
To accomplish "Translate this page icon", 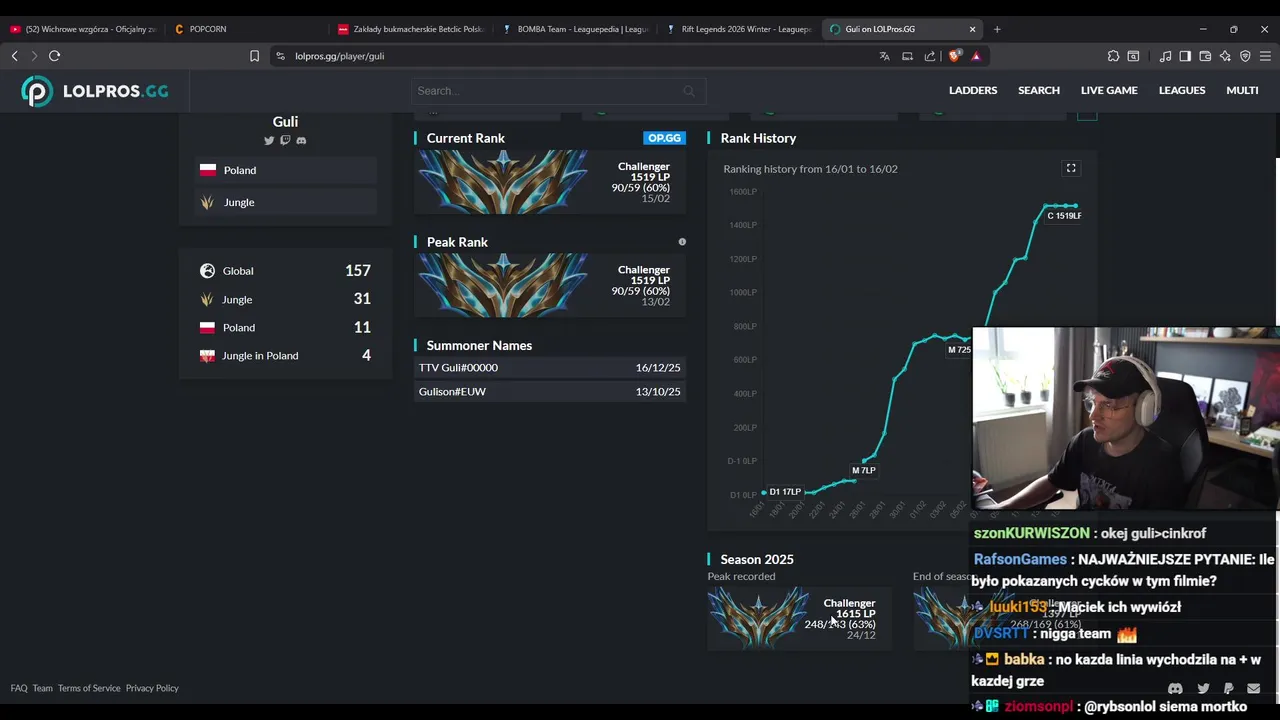I will coord(884,56).
